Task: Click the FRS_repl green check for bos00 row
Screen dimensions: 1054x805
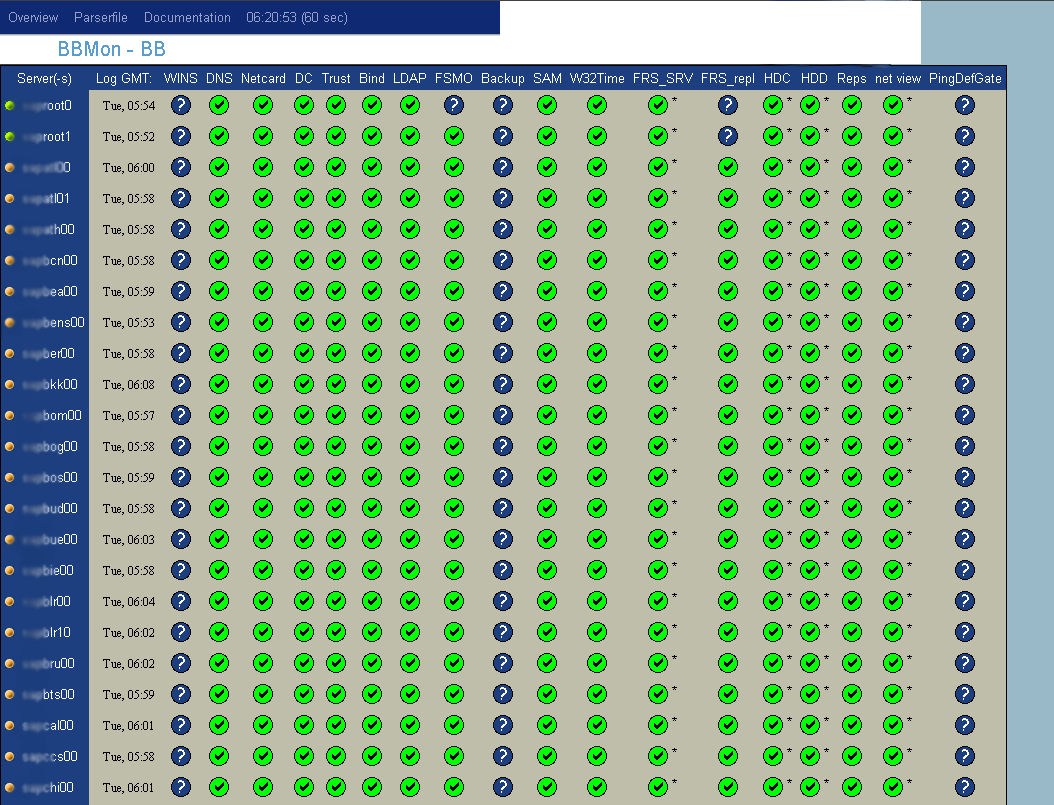Action: [728, 477]
